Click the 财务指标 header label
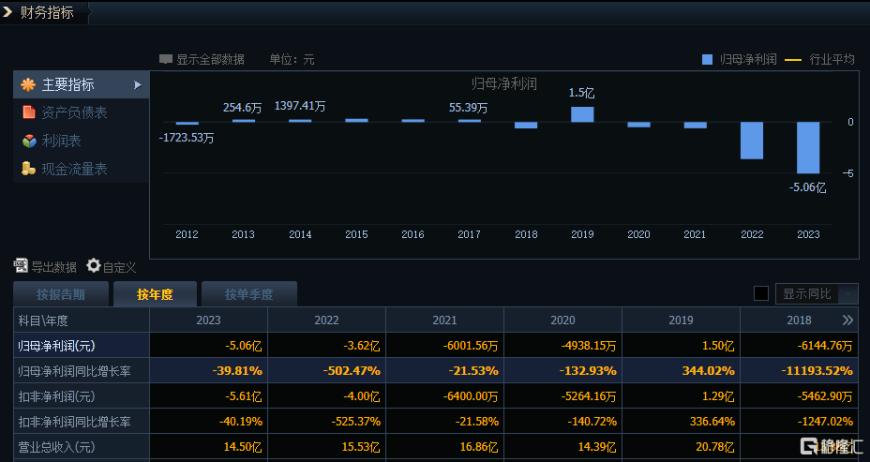This screenshot has width=870, height=462. pos(47,12)
